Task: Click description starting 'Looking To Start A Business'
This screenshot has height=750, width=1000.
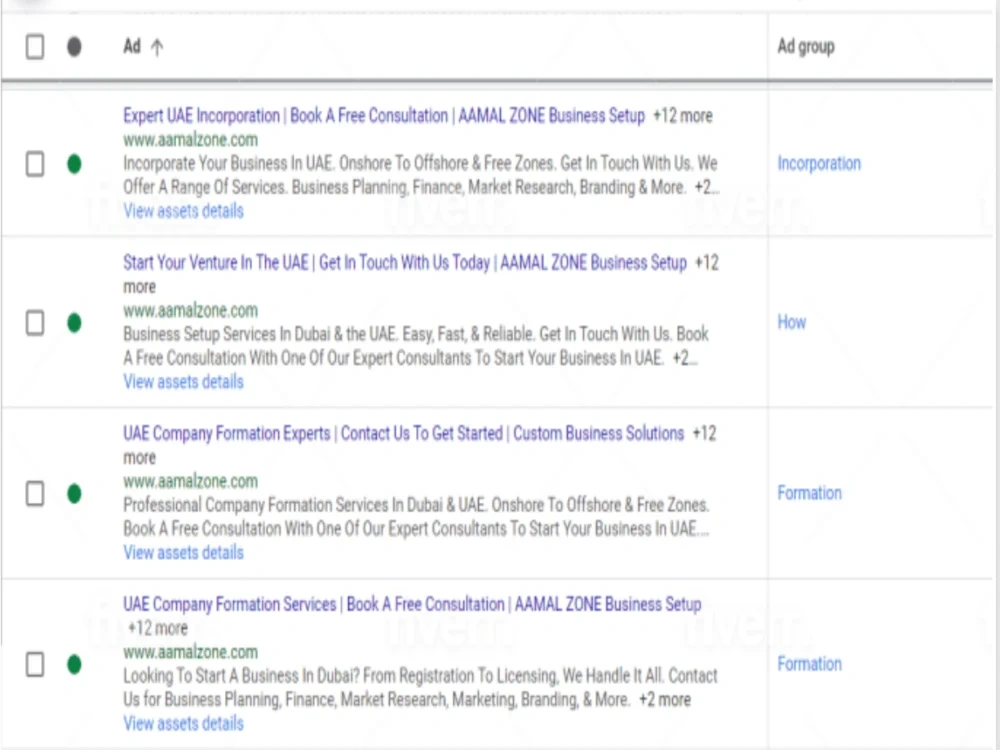Action: click(421, 688)
